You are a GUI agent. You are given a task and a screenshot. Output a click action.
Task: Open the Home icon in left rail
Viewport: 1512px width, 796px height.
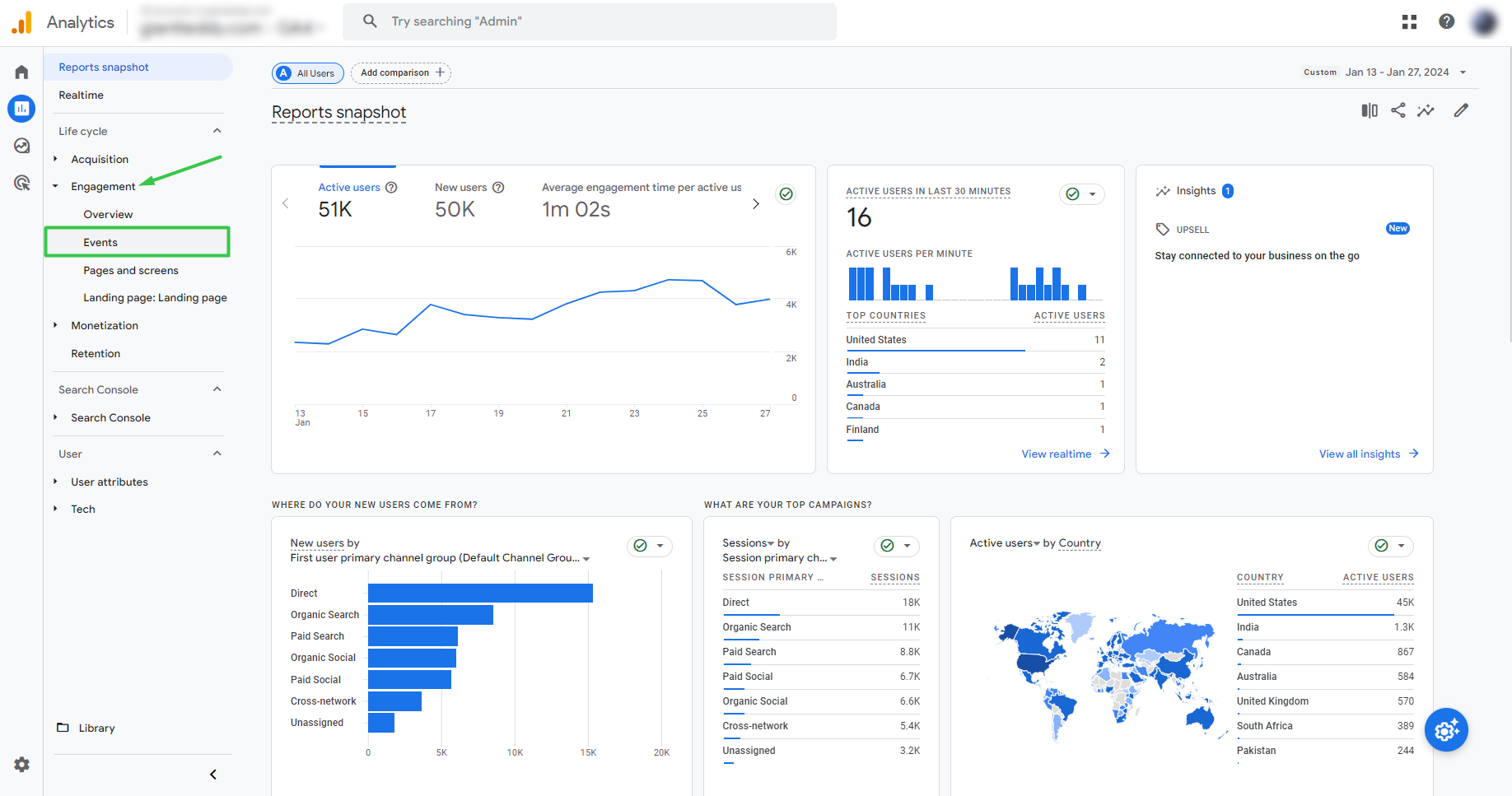(x=21, y=72)
